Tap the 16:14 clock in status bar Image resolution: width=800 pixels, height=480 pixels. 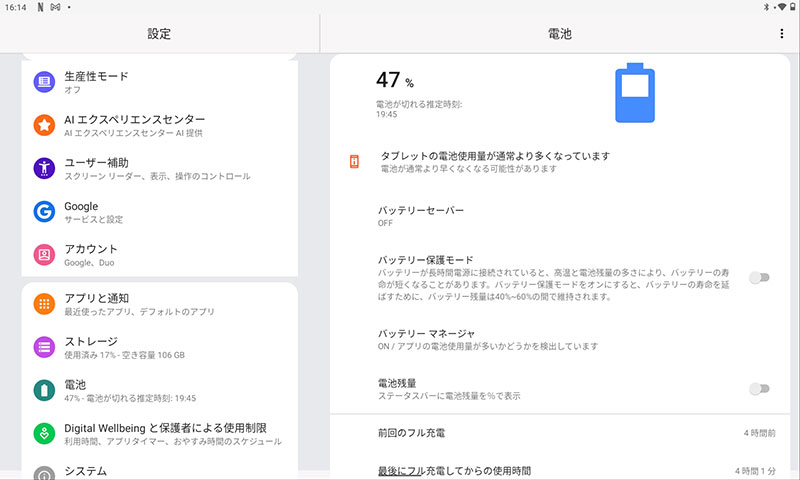click(15, 7)
